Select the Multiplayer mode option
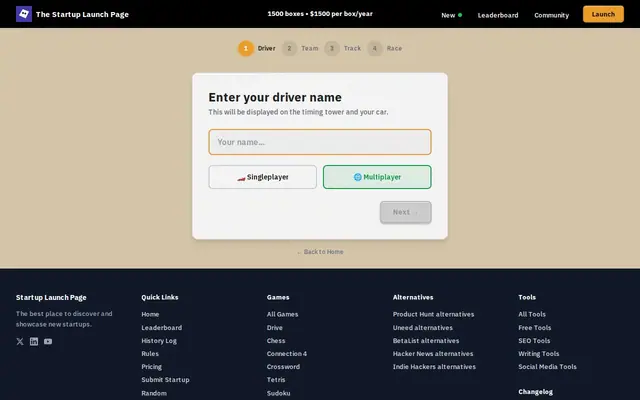Screen dimensions: 640x400 (377, 177)
